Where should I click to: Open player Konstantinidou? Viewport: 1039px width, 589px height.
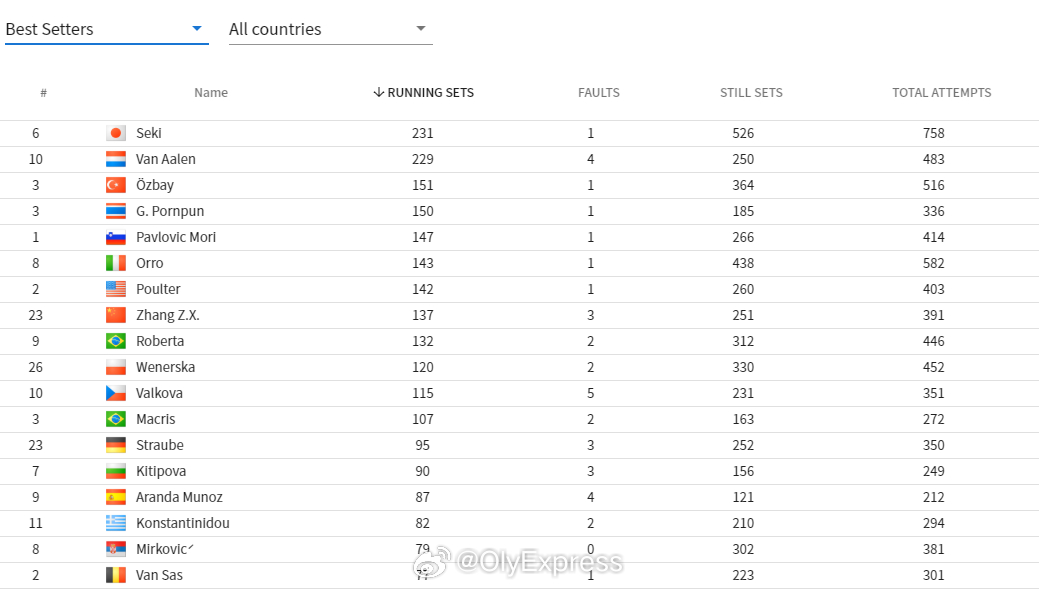pyautogui.click(x=183, y=523)
